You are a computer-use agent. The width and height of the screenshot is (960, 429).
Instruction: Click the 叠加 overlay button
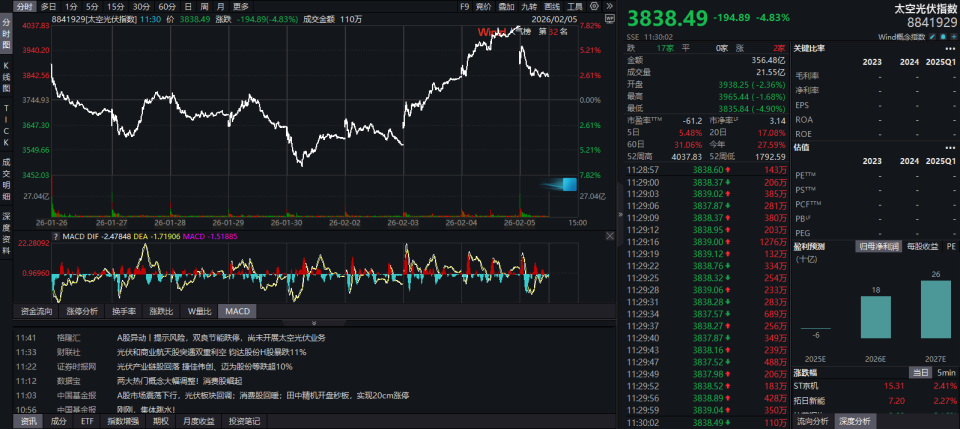(506, 6)
